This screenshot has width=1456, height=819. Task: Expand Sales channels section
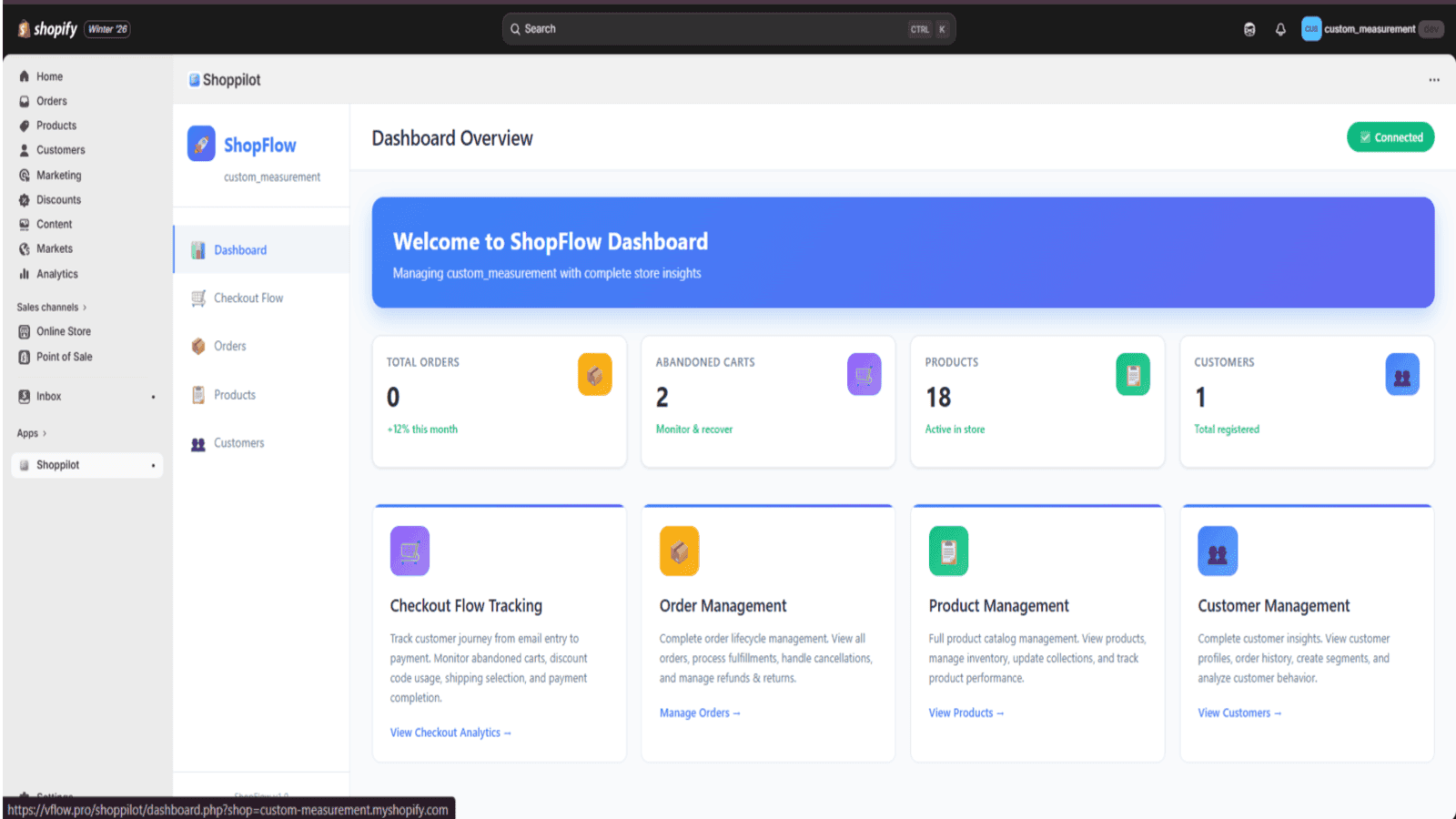[x=52, y=308]
